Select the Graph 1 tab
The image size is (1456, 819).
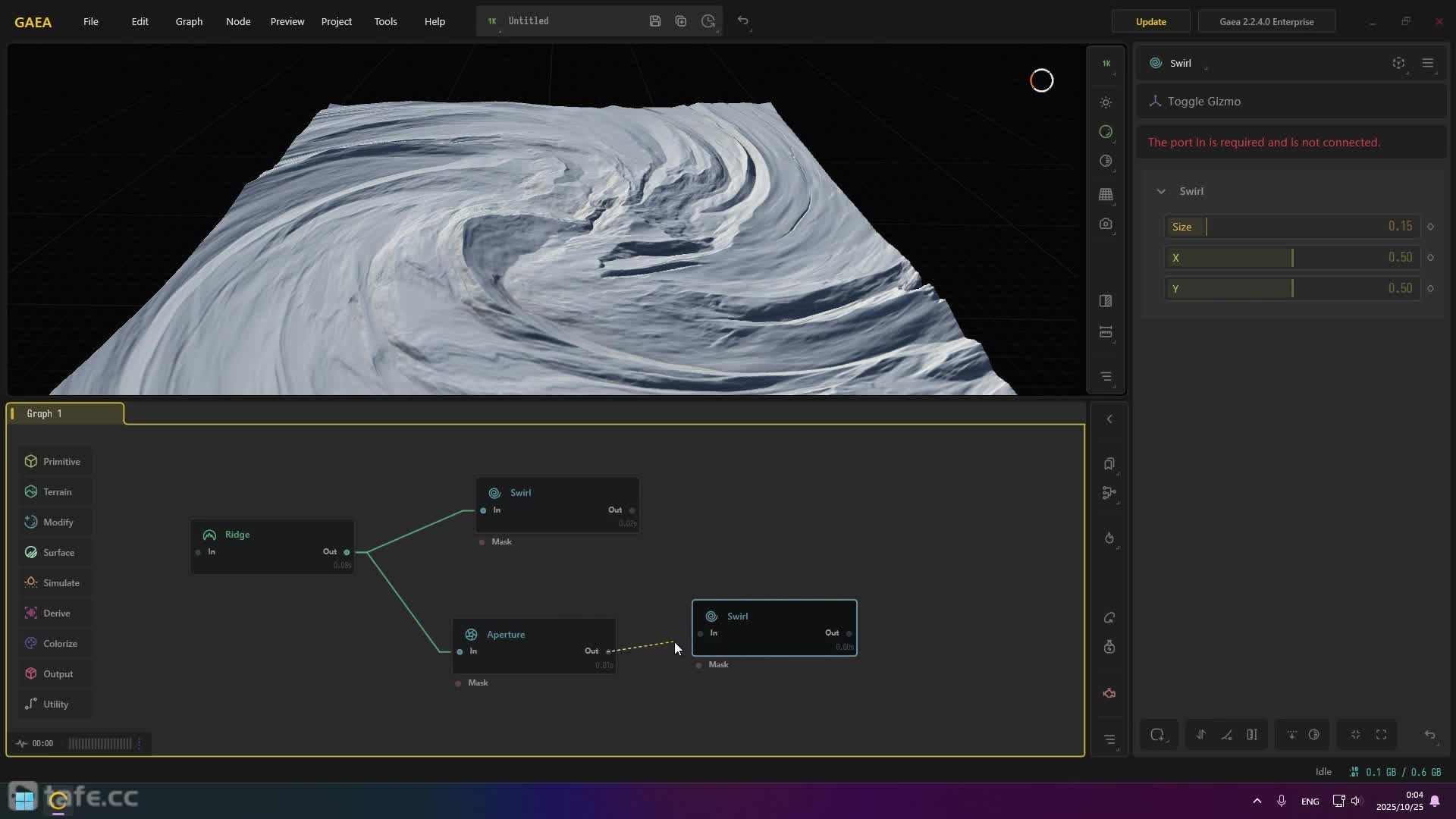pos(45,414)
